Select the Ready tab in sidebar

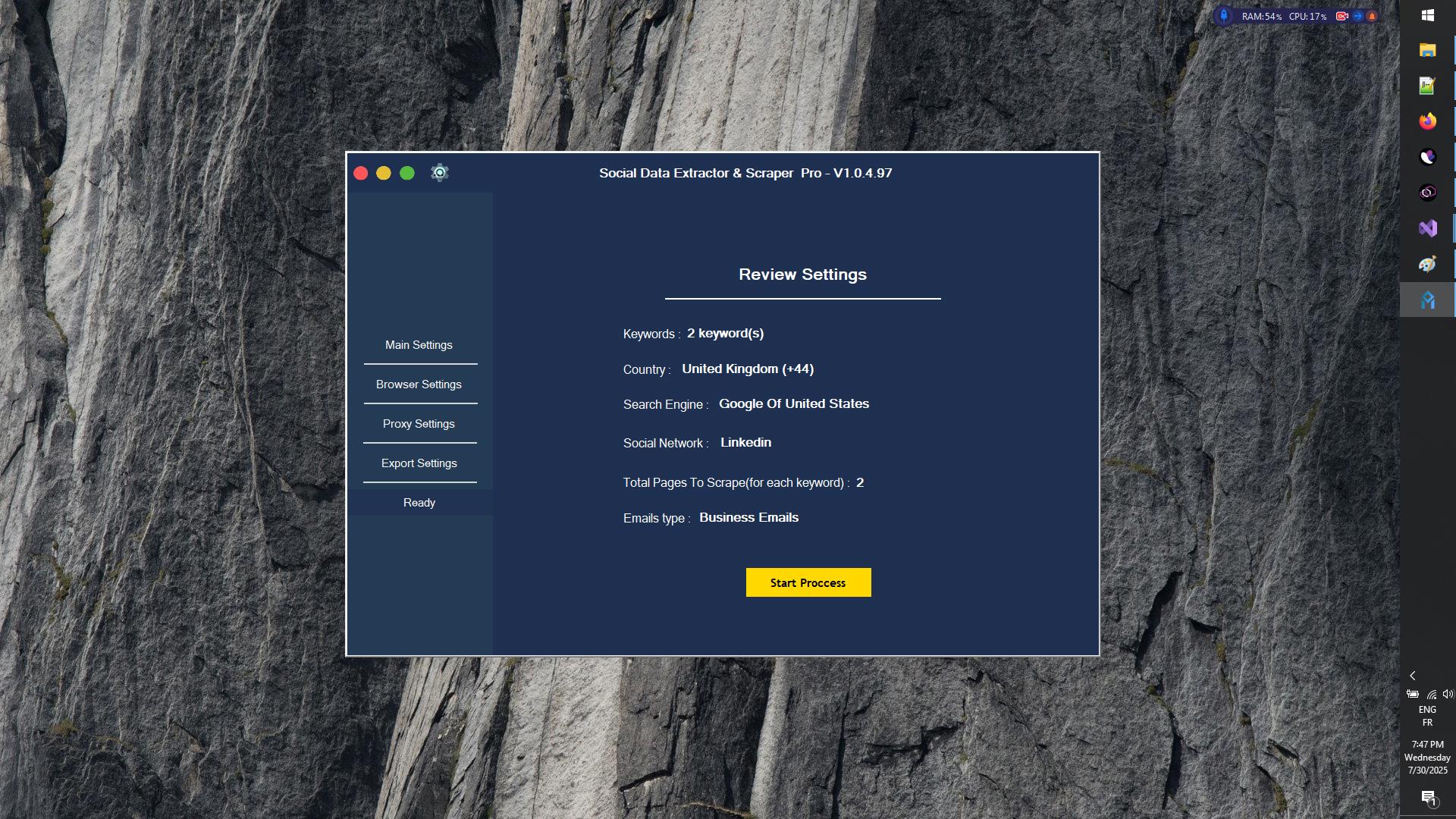tap(419, 503)
